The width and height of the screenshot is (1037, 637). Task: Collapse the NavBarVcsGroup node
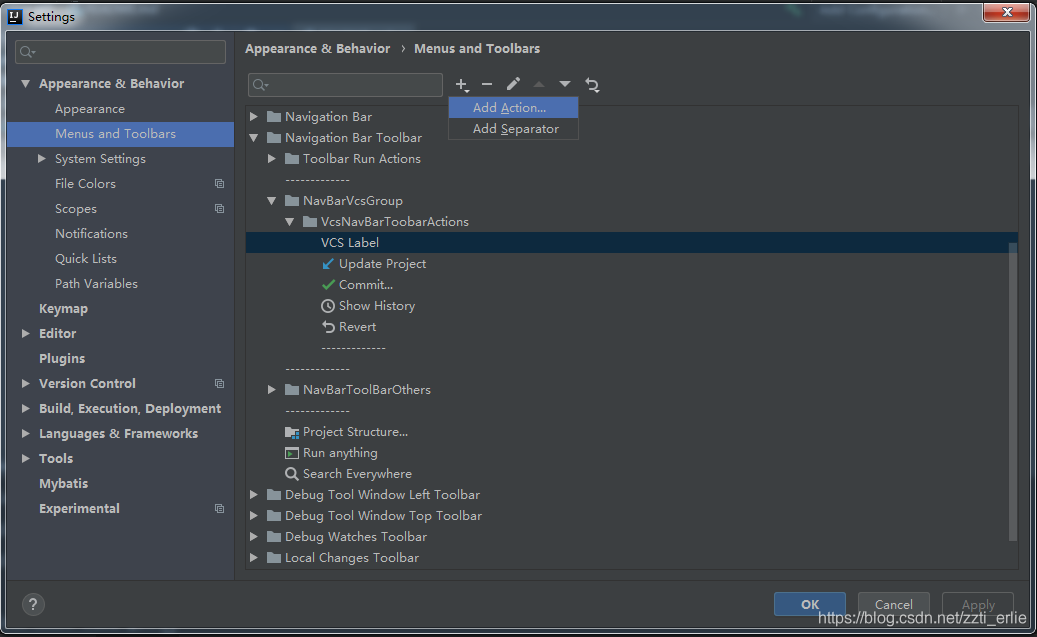pos(272,201)
